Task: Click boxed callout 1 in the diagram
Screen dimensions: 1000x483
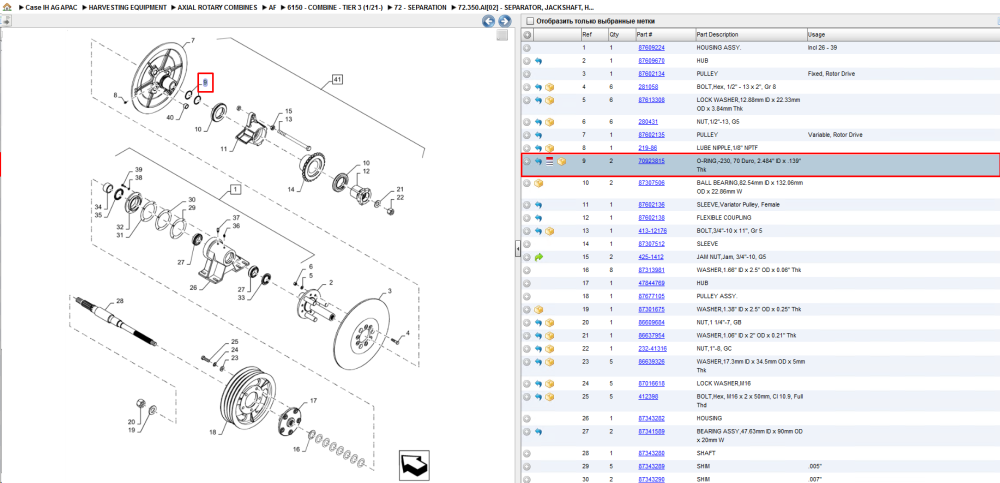Action: (235, 189)
